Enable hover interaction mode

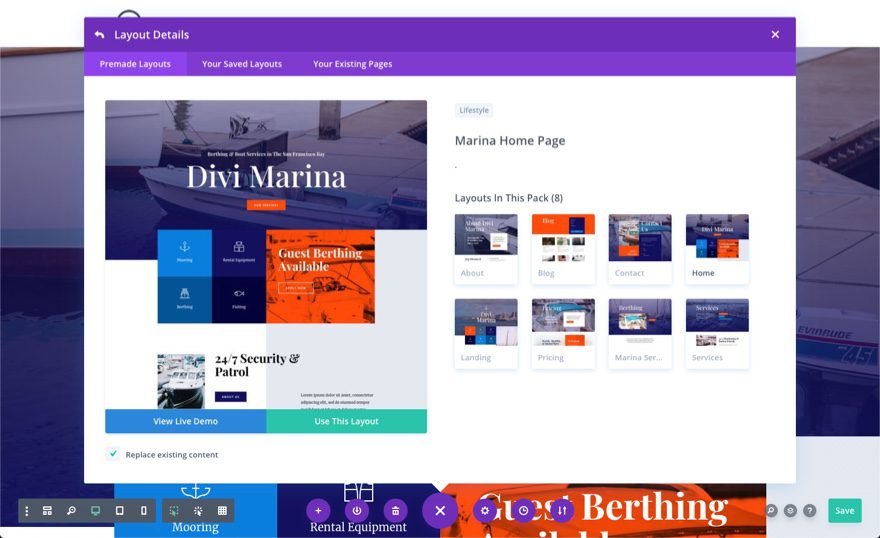coord(198,511)
